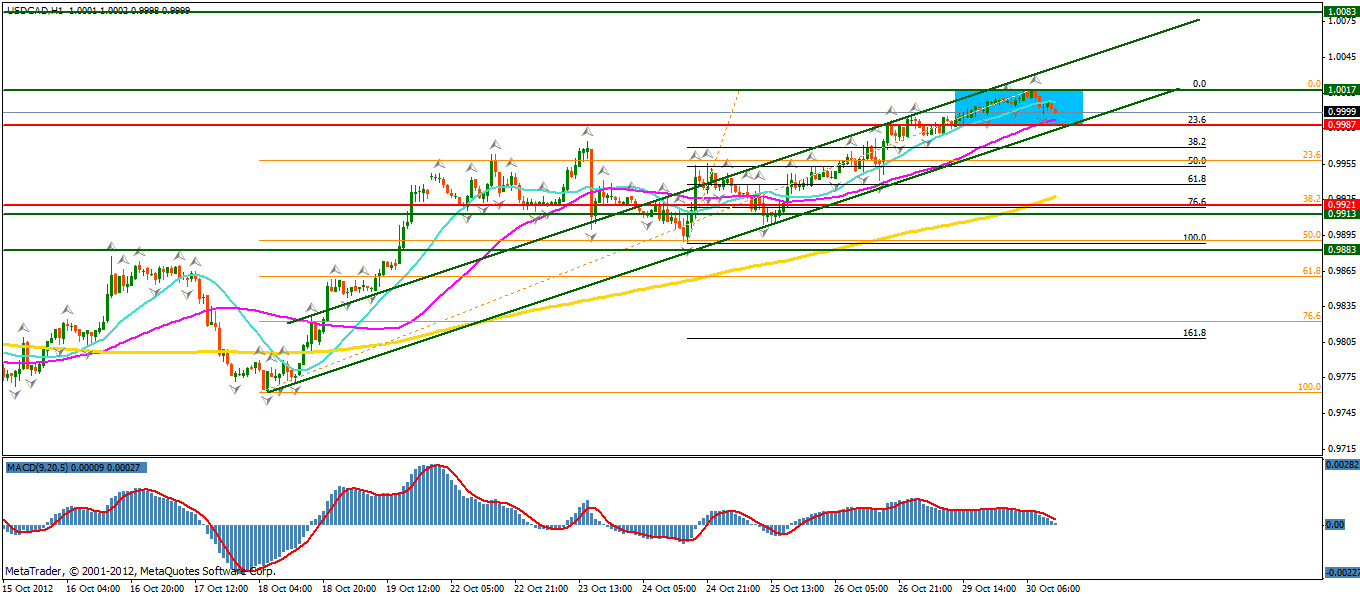
Task: Click the current price 0.9999 label
Action: (x=1339, y=111)
